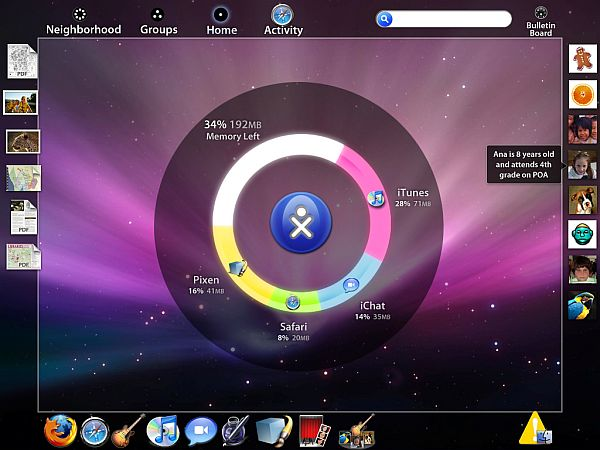This screenshot has height=450, width=600.
Task: Click the "Pixen" memory label
Action: coord(206,280)
